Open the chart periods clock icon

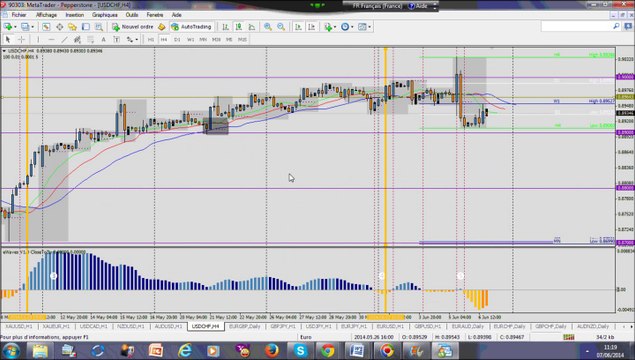coord(345,27)
